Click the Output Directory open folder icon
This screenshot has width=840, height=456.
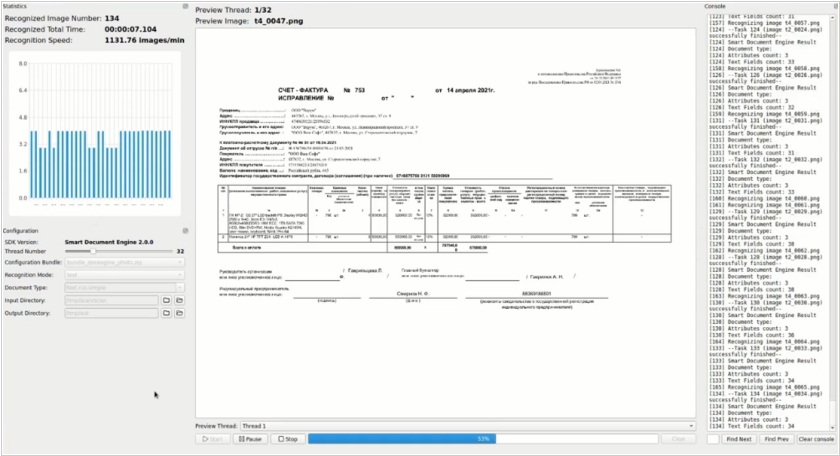click(x=180, y=313)
